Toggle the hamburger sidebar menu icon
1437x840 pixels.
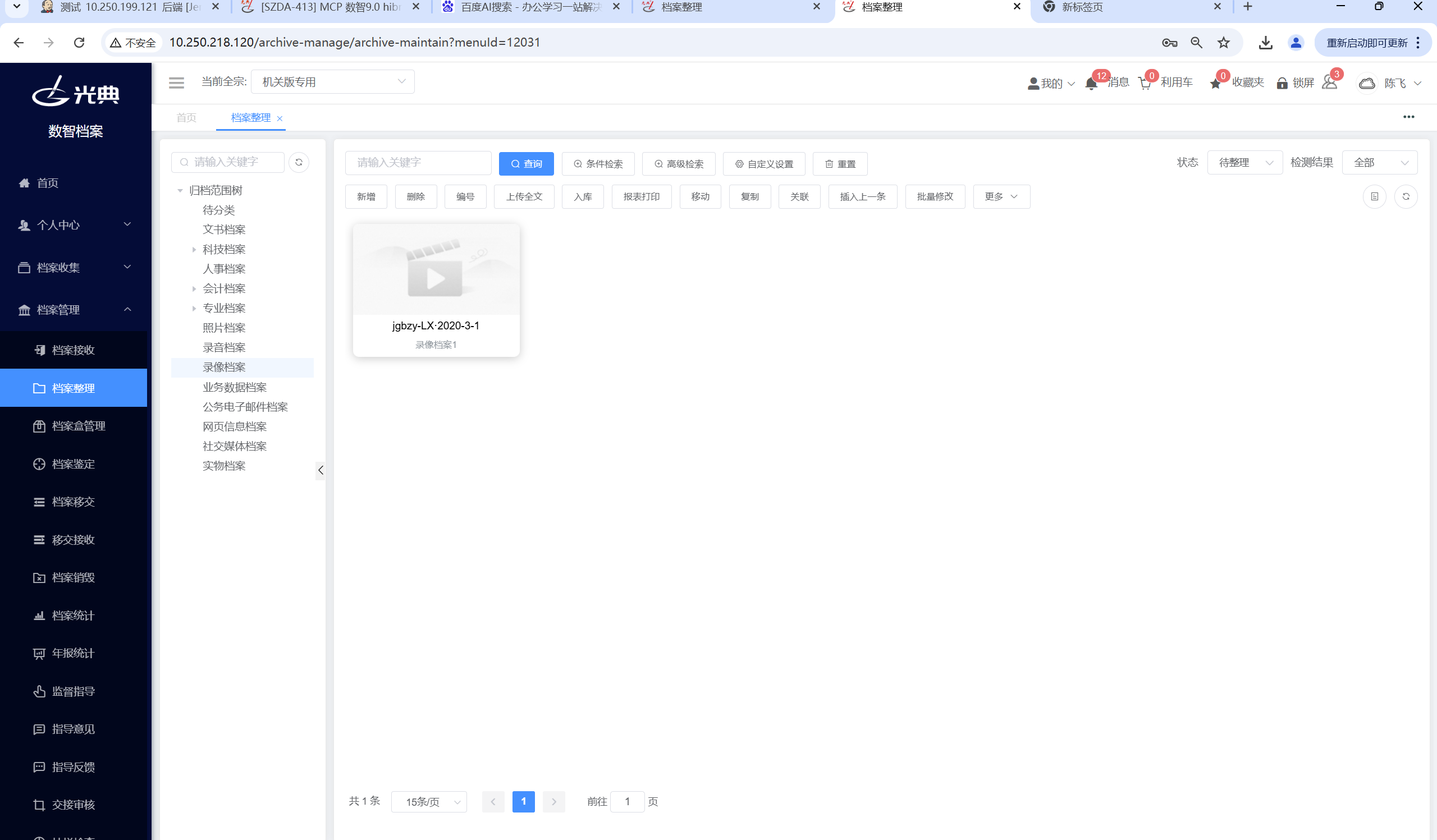coord(176,82)
